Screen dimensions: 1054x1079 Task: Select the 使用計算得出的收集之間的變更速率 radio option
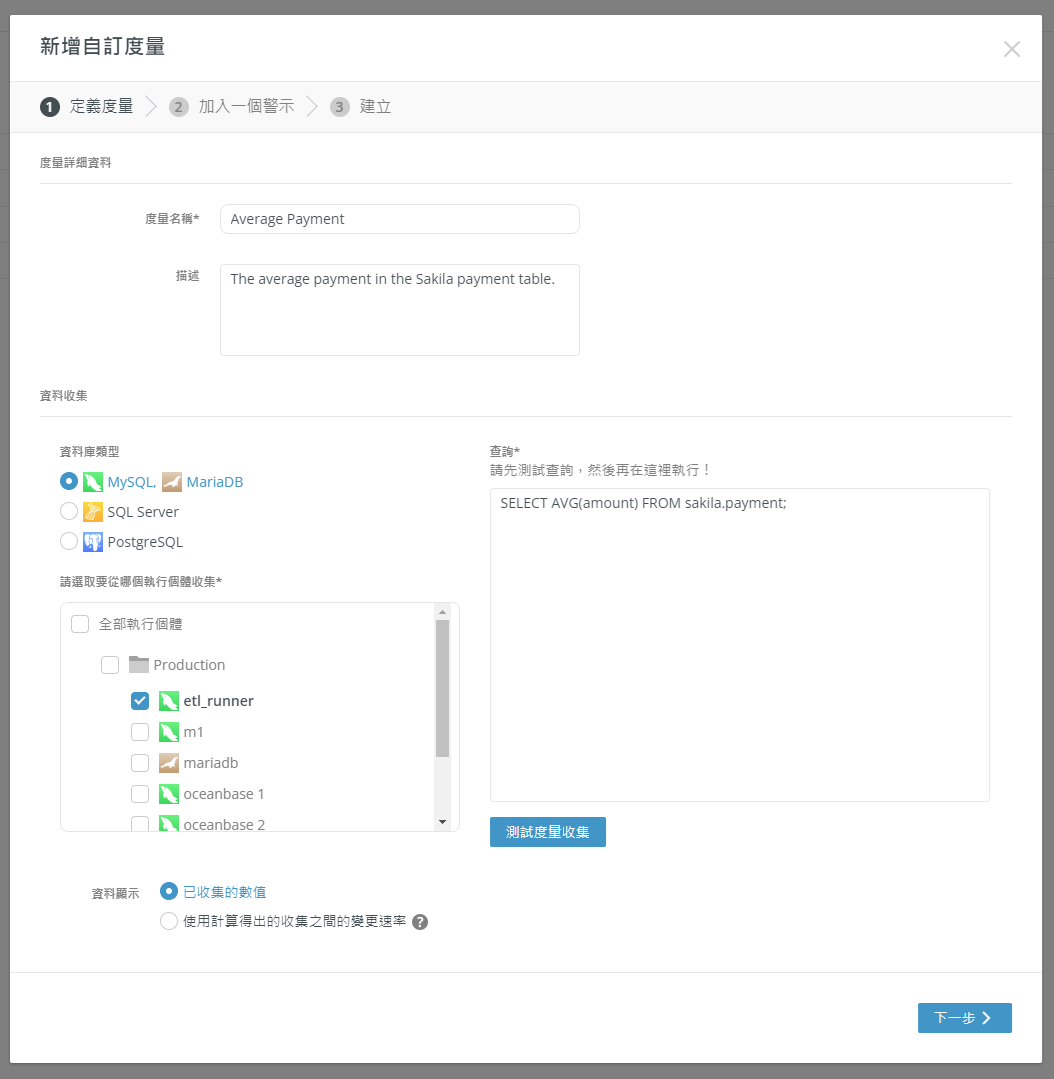(169, 922)
